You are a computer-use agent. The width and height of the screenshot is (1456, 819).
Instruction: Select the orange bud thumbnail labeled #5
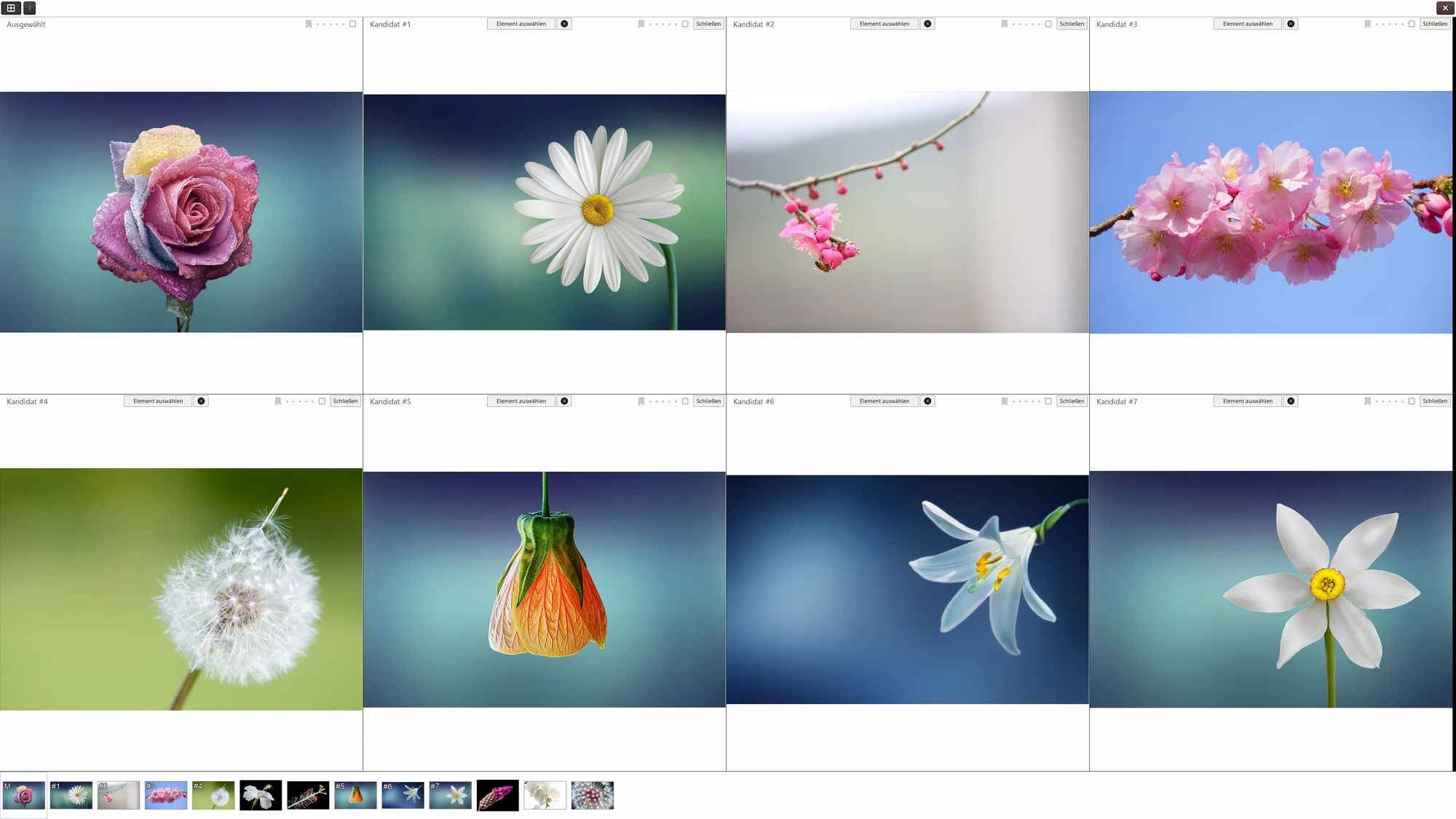coord(355,796)
